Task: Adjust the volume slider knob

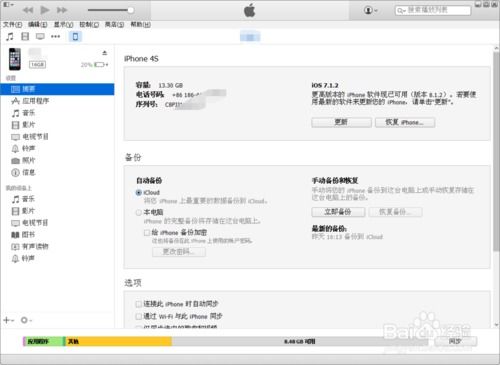Action: (131, 10)
